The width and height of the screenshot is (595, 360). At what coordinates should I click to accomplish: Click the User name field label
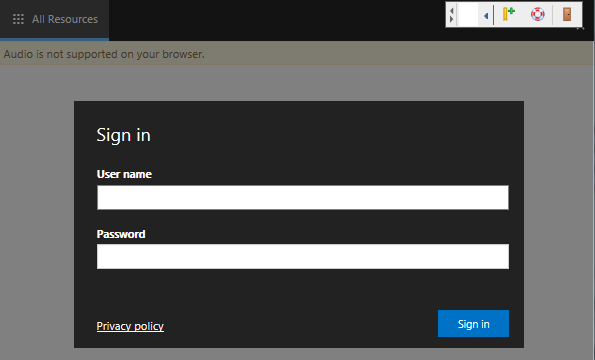tap(124, 174)
